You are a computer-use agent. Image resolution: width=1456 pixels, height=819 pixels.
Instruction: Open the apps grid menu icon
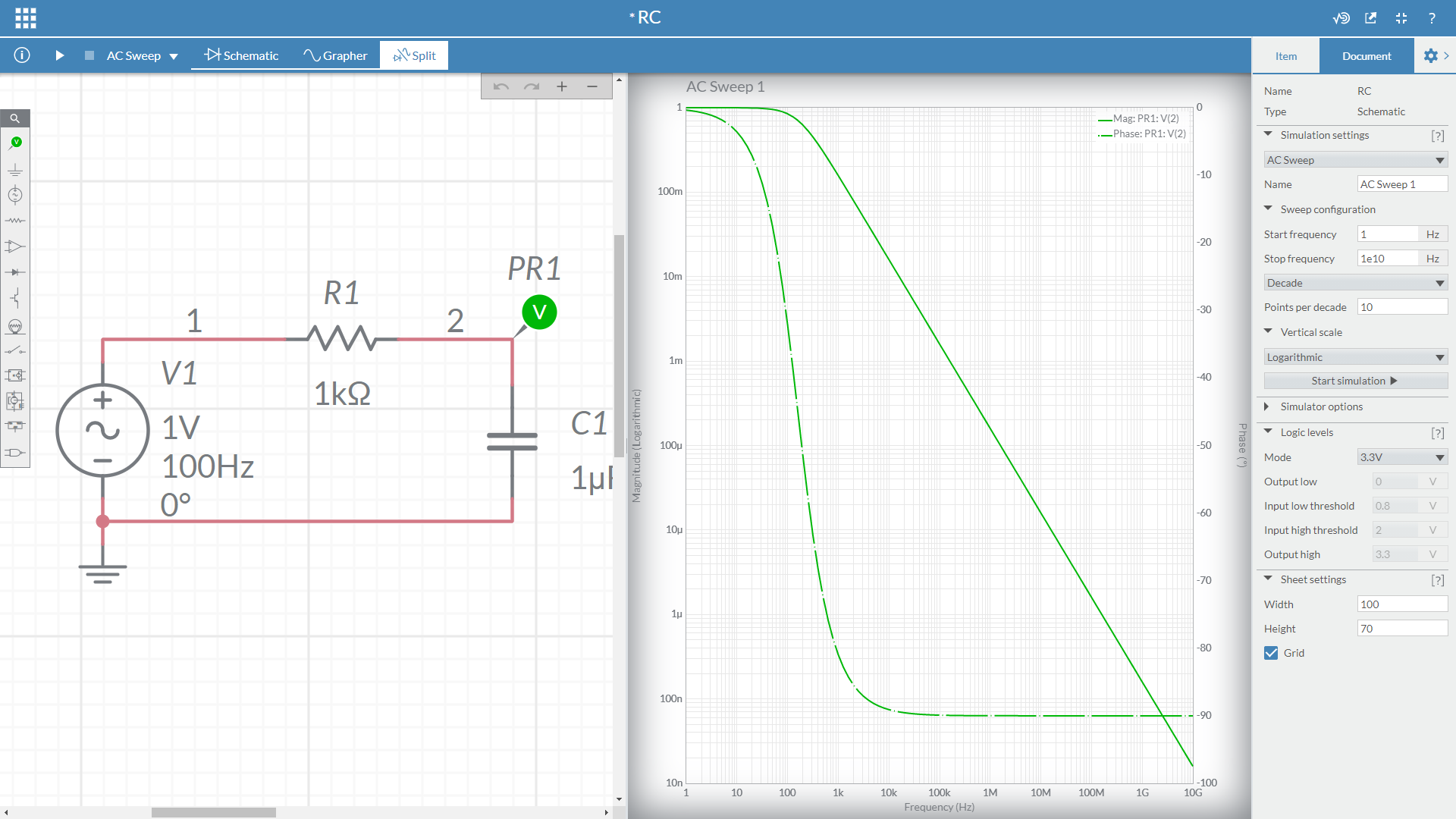(x=26, y=18)
